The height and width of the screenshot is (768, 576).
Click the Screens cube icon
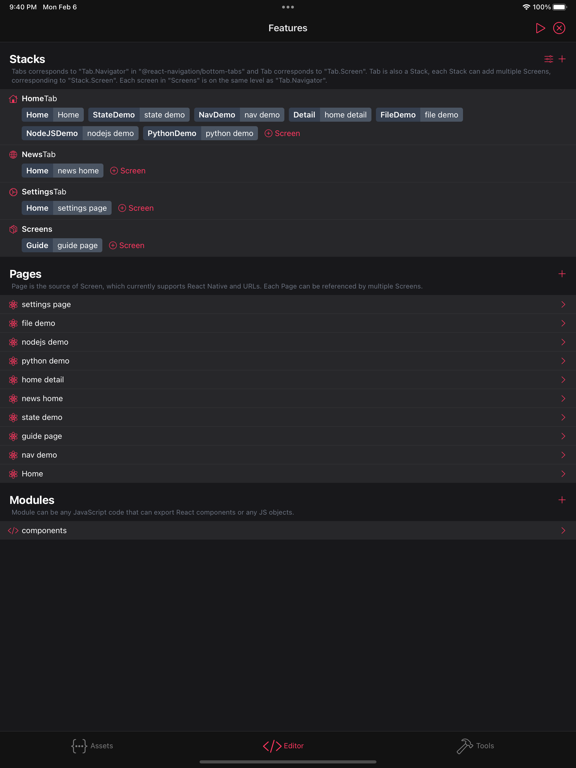pos(13,229)
